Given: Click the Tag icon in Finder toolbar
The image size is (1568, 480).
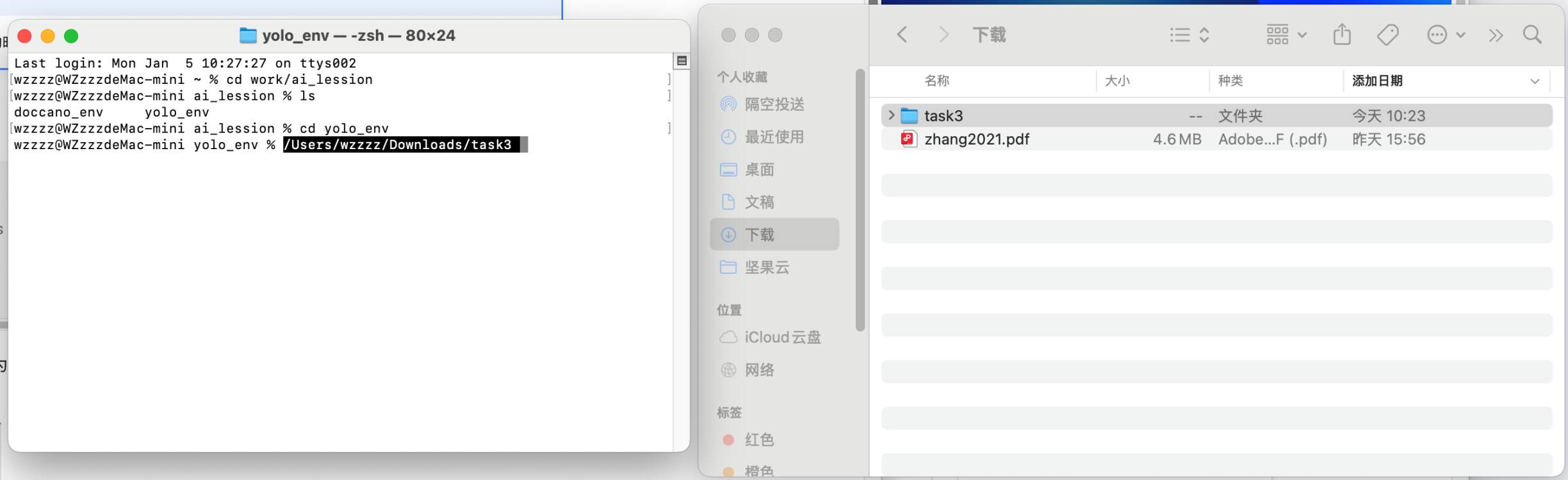Looking at the screenshot, I should 1387,35.
